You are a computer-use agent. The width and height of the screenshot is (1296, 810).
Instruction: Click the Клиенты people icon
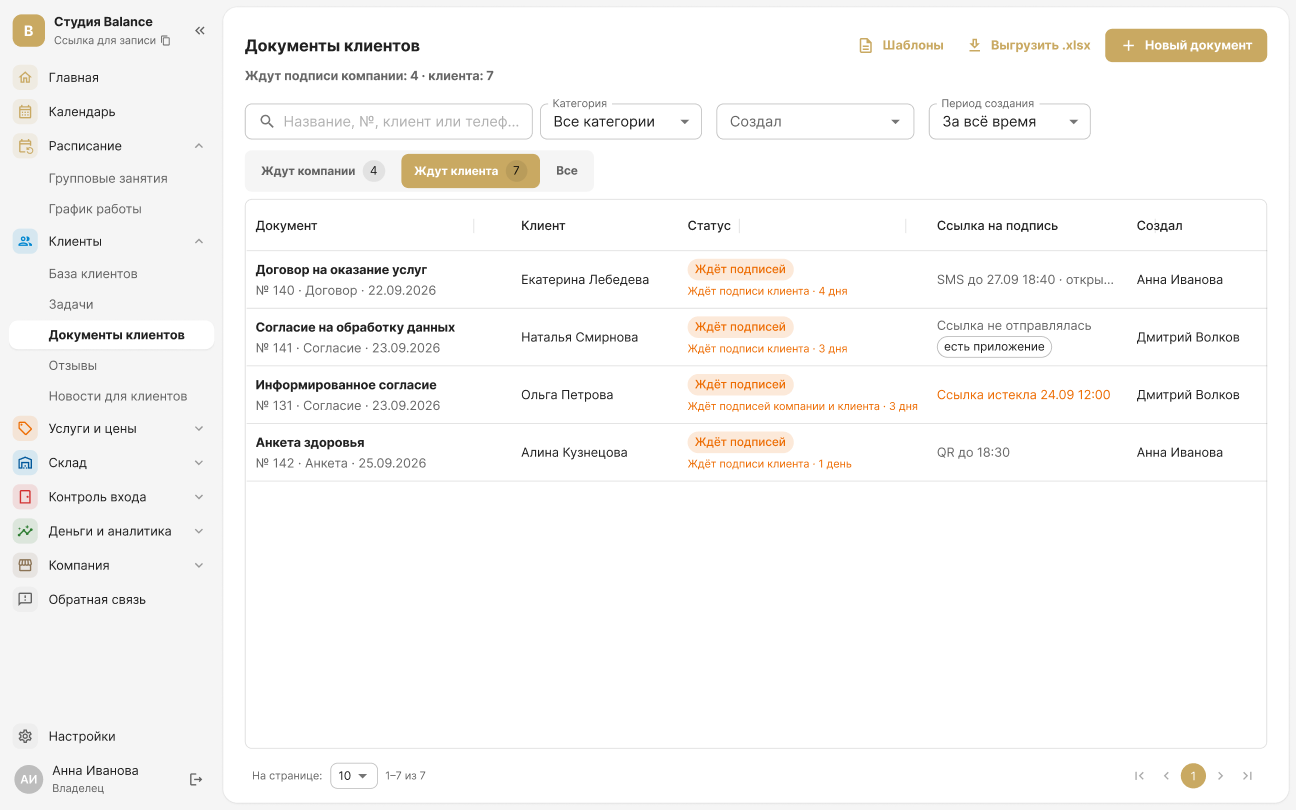26,241
